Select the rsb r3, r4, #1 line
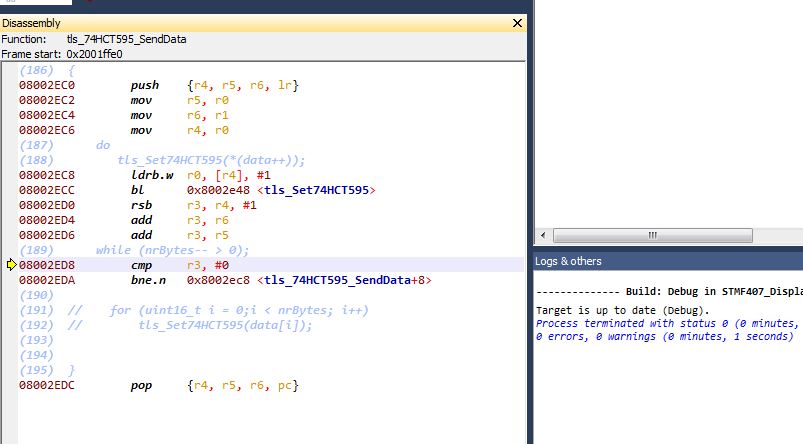The height and width of the screenshot is (444, 803). 138,205
